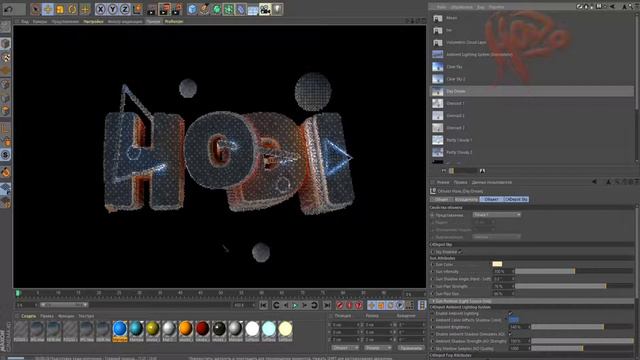Switch to Объект tab in attributes
Screen dimensions: 640x360
click(491, 199)
